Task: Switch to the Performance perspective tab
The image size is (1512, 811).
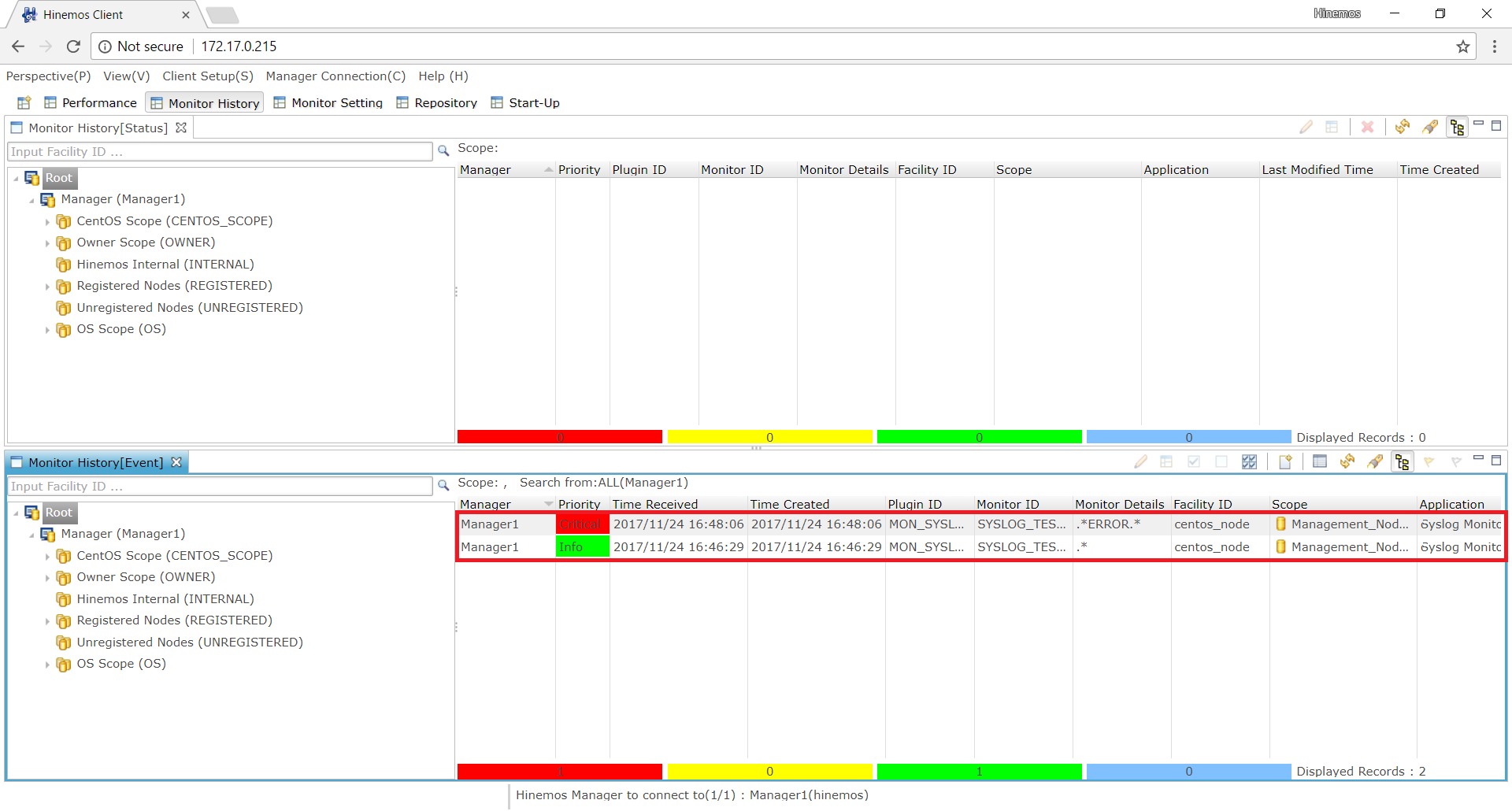Action: tap(91, 103)
